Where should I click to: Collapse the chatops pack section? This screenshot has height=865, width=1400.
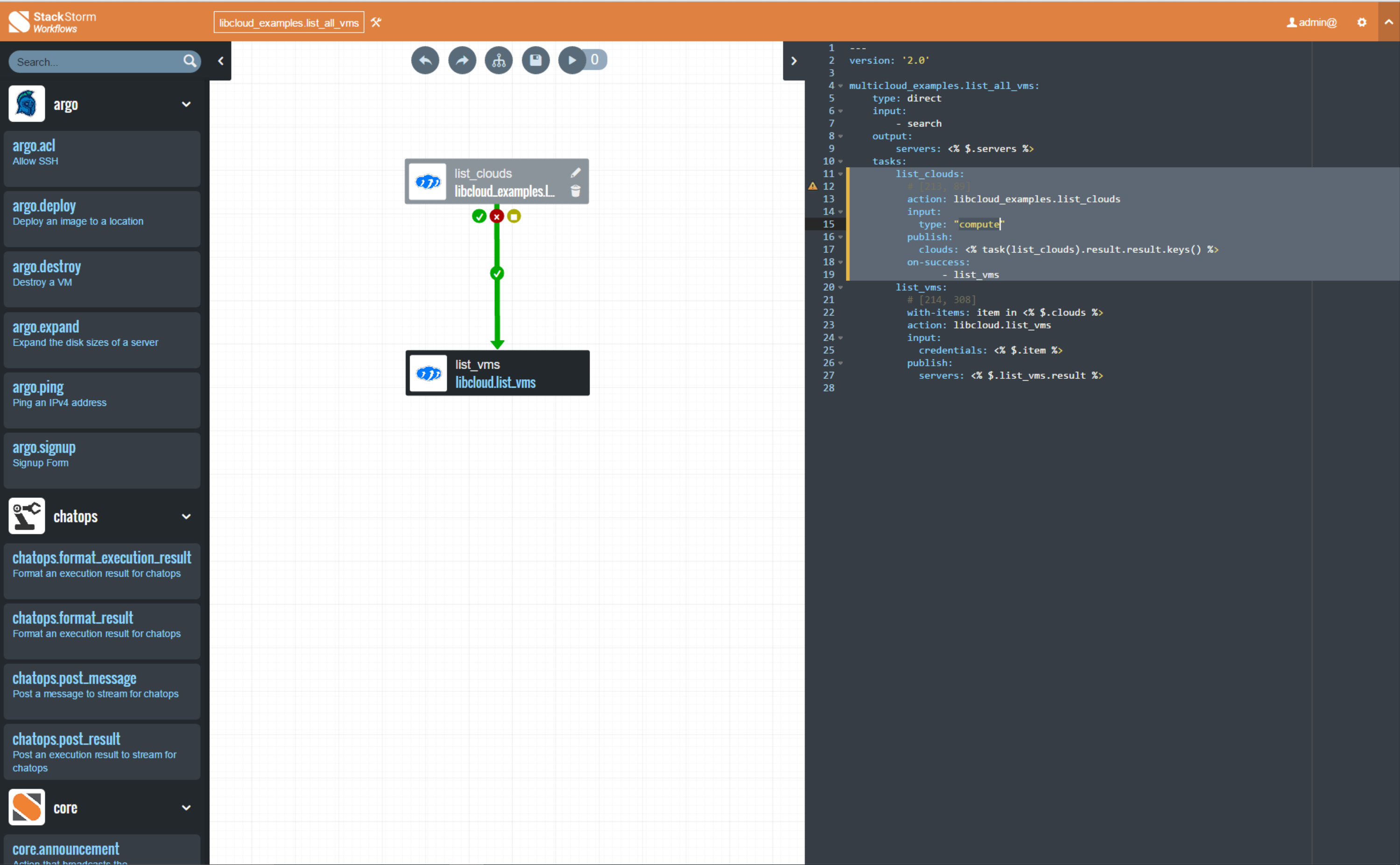tap(186, 516)
